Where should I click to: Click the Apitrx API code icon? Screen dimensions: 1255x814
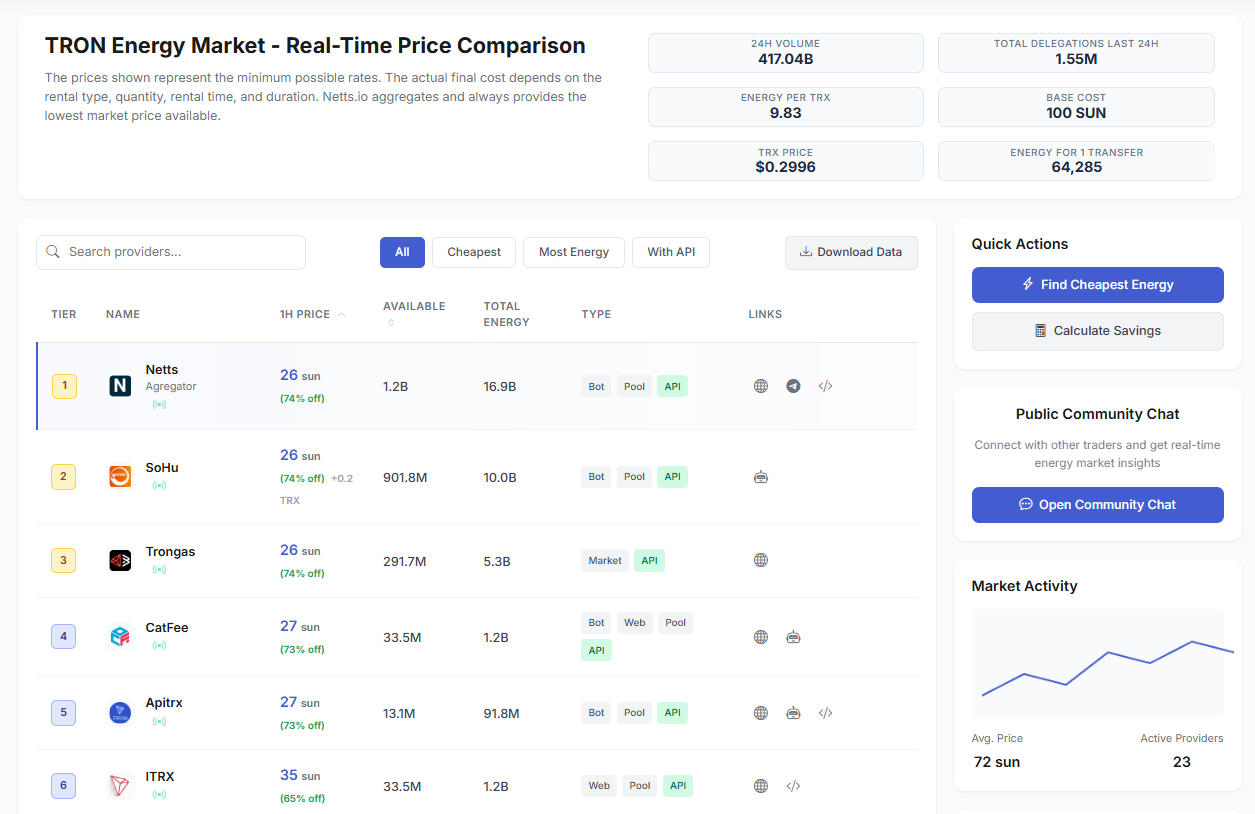click(x=825, y=713)
